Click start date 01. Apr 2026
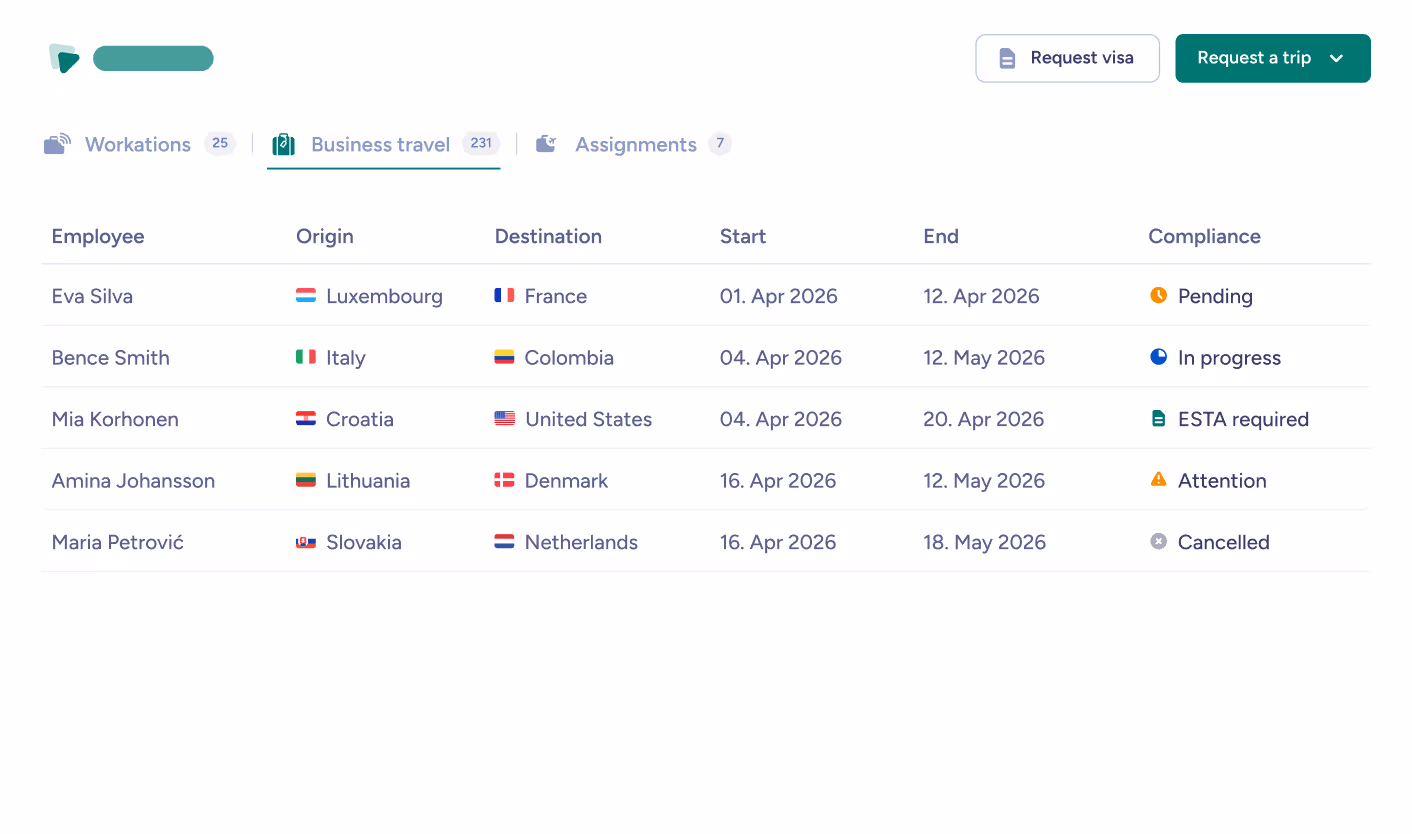 [x=779, y=296]
